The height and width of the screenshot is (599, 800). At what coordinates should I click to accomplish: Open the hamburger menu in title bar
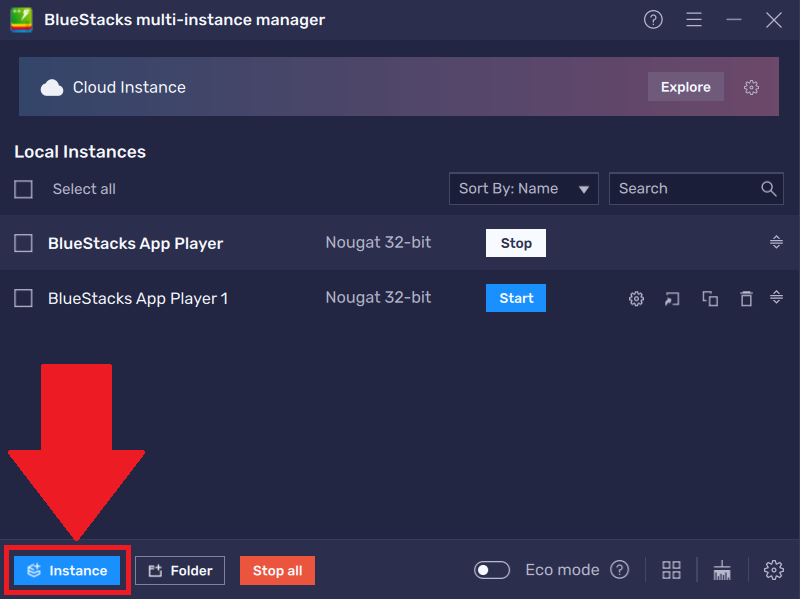[693, 20]
